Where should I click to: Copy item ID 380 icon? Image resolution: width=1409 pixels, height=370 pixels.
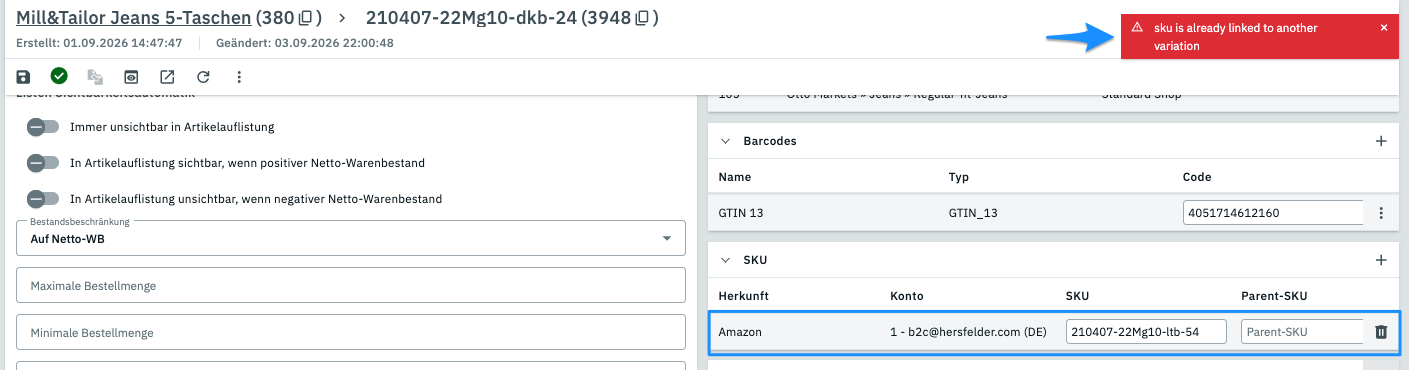[306, 18]
